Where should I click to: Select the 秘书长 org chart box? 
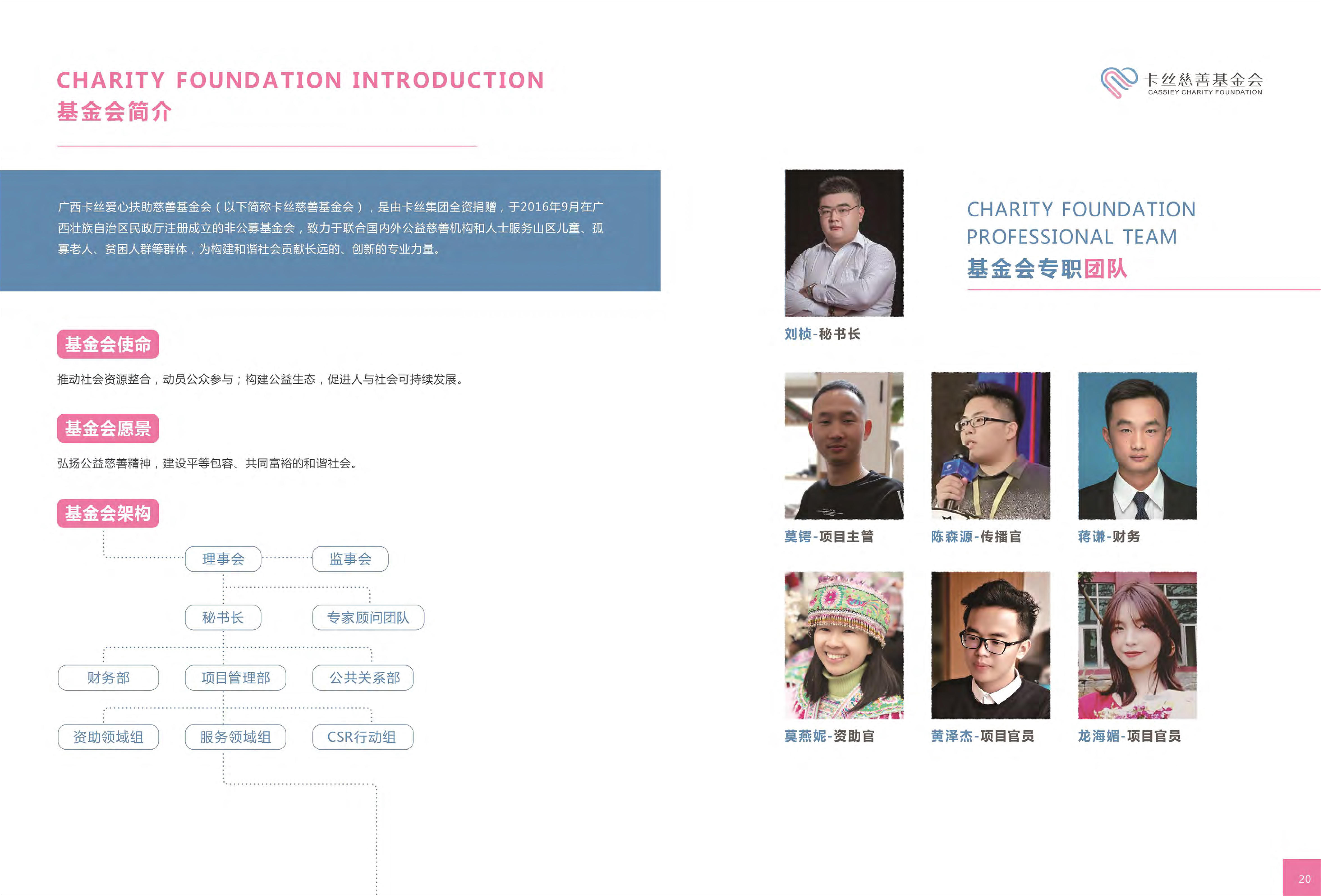tap(223, 618)
